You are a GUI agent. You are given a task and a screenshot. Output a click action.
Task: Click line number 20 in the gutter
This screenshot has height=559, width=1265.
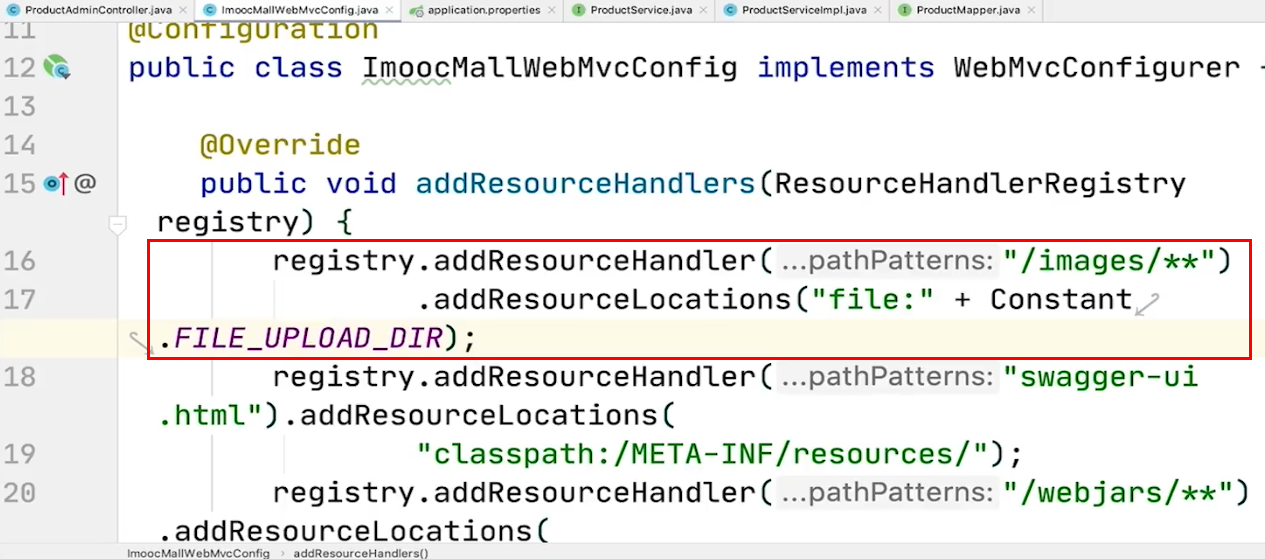(x=20, y=493)
